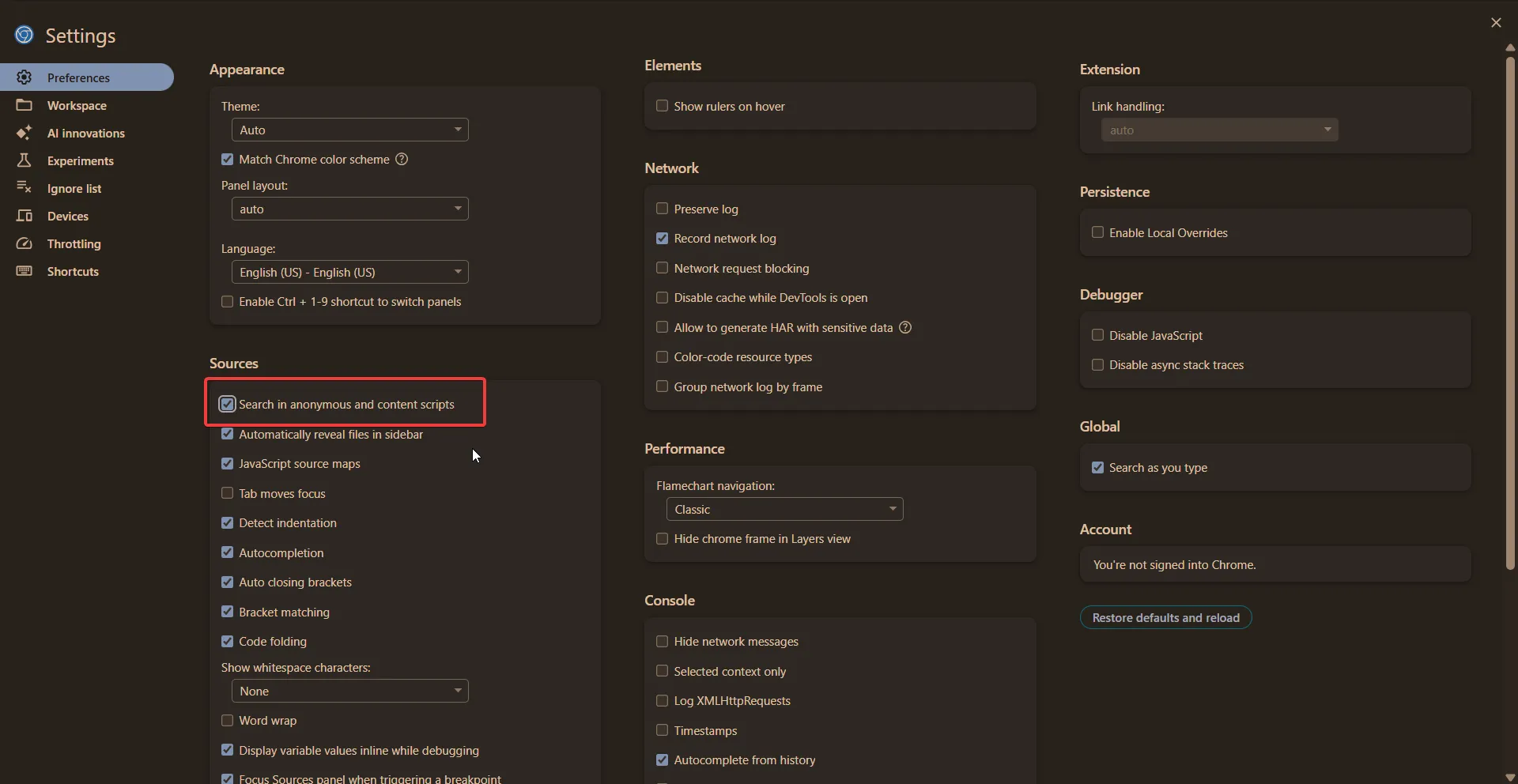Click the Shortcuts keyboard icon
Image resolution: width=1518 pixels, height=784 pixels.
click(24, 271)
